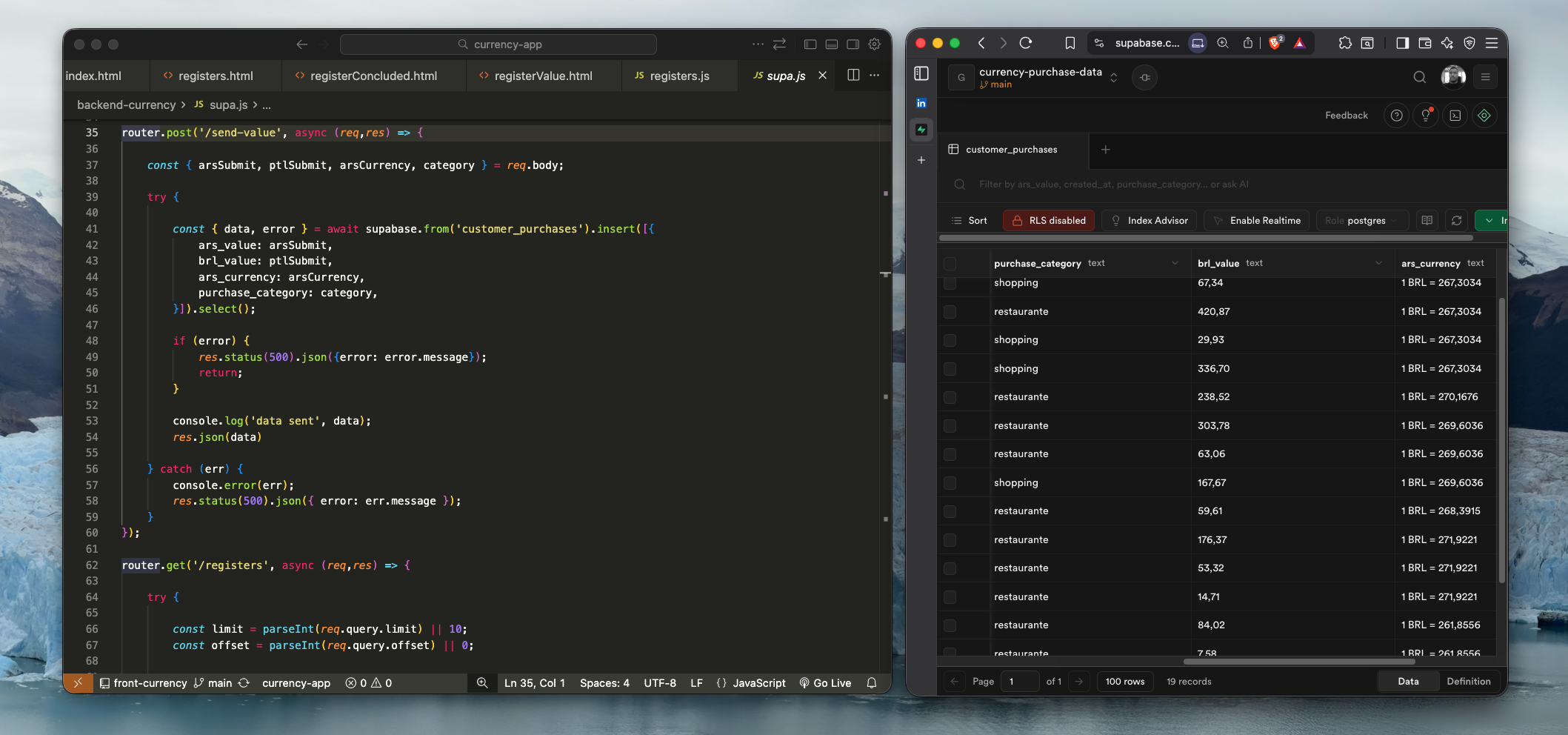Open VS Code settings gear icon

point(874,44)
